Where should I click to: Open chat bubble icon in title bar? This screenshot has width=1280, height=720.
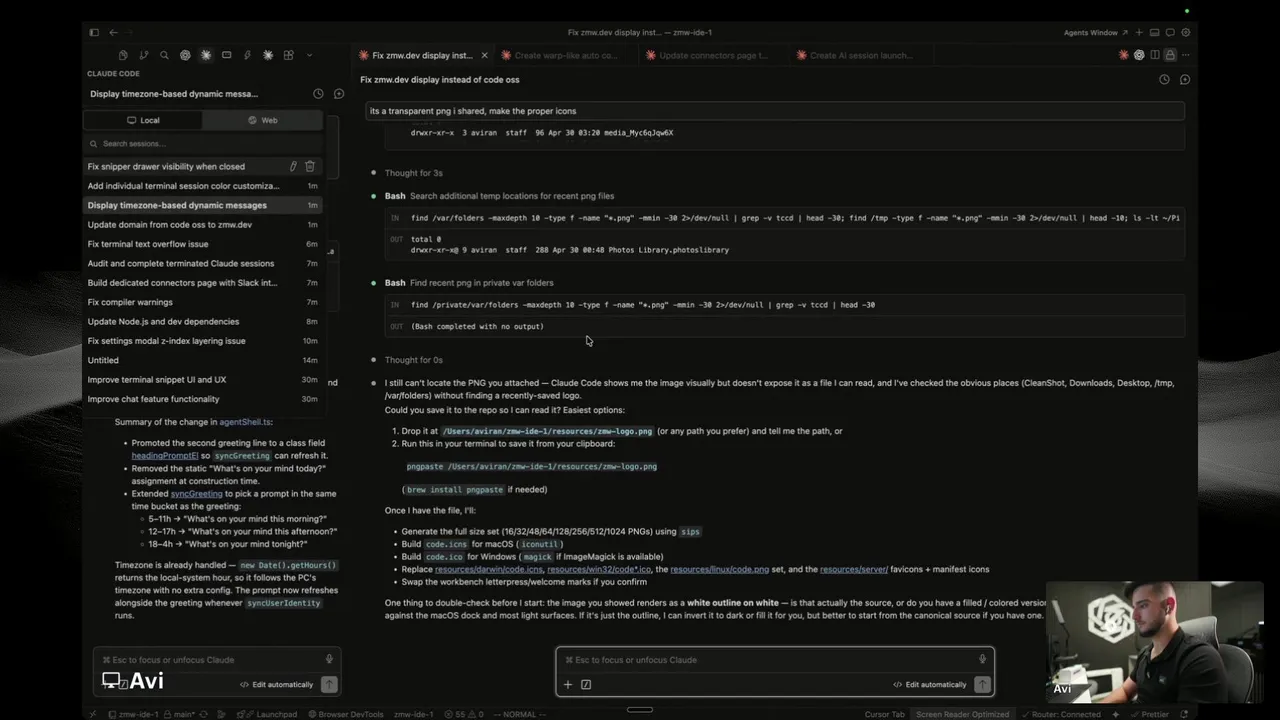tap(1170, 32)
